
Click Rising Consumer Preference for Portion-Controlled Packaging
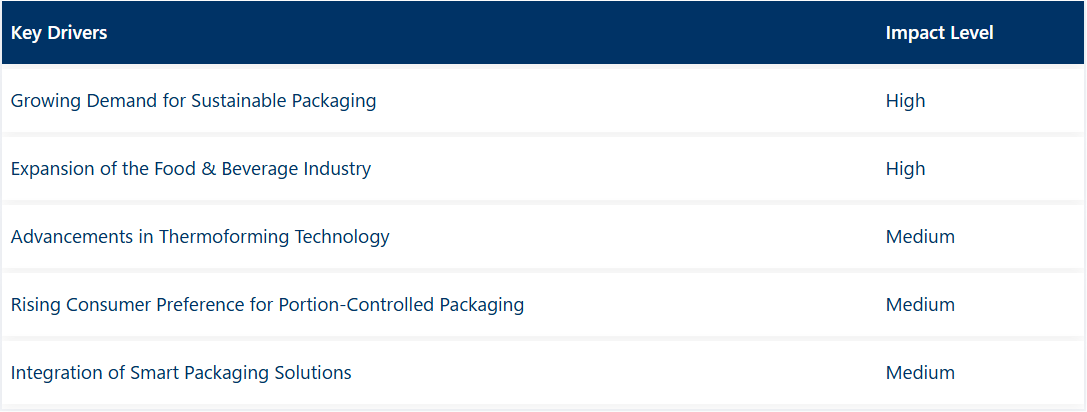[267, 304]
